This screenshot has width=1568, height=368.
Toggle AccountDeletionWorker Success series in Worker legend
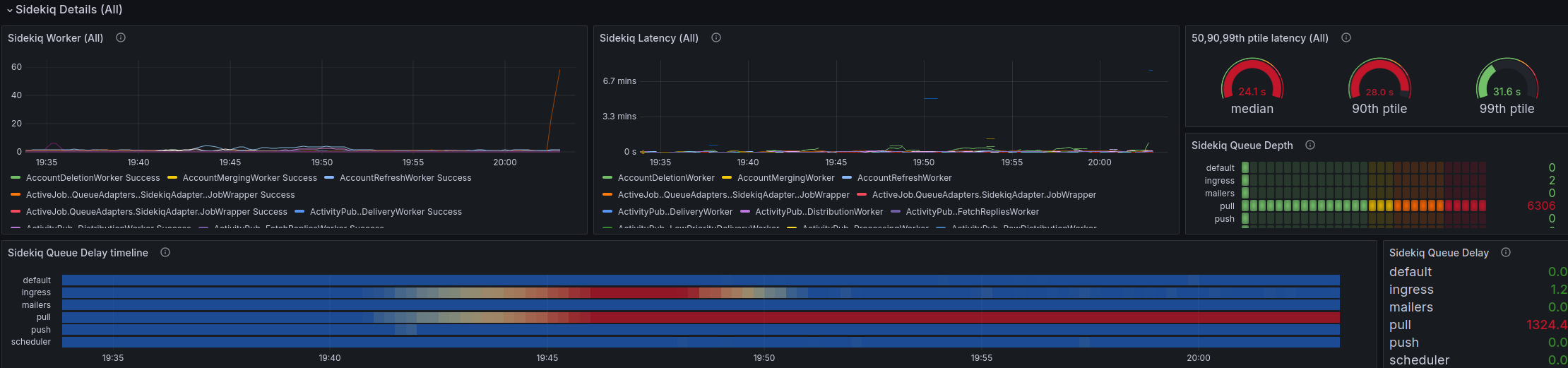(93, 178)
